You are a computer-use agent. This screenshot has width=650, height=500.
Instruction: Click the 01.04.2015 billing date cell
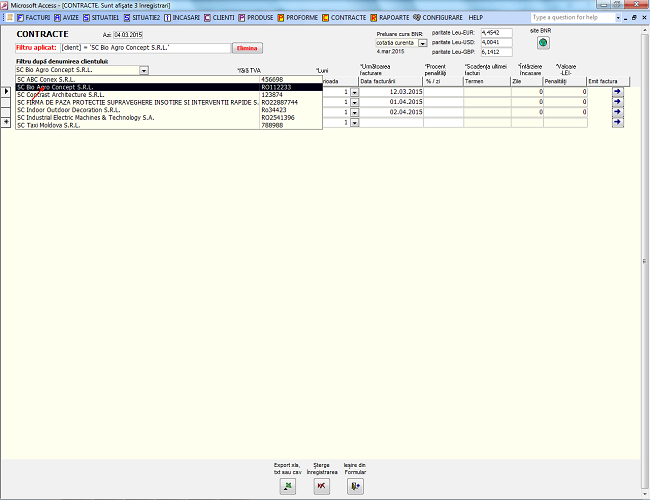click(391, 102)
